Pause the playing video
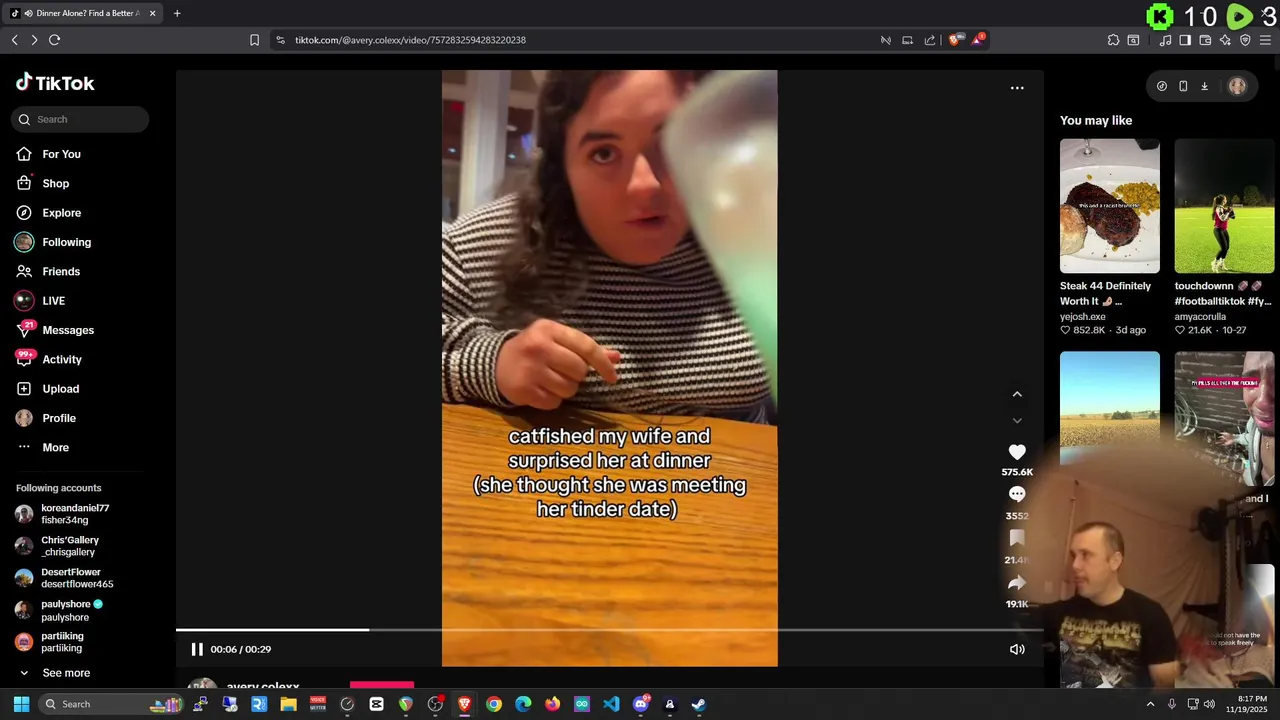1280x720 pixels. [x=197, y=649]
